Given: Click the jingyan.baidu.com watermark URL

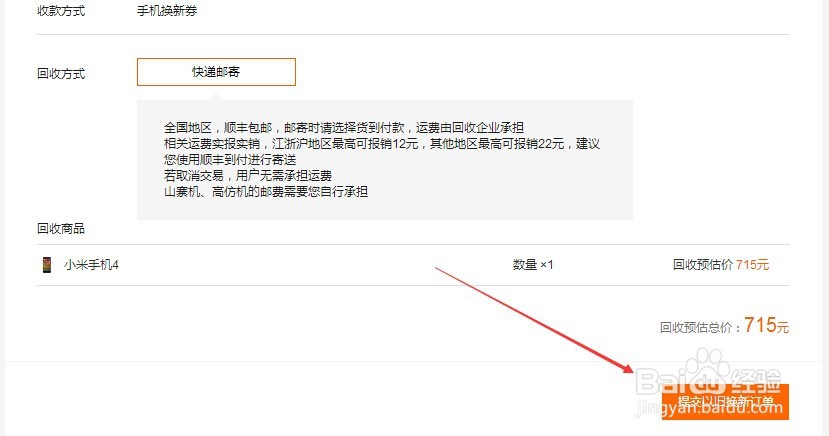Looking at the screenshot, I should point(710,407).
